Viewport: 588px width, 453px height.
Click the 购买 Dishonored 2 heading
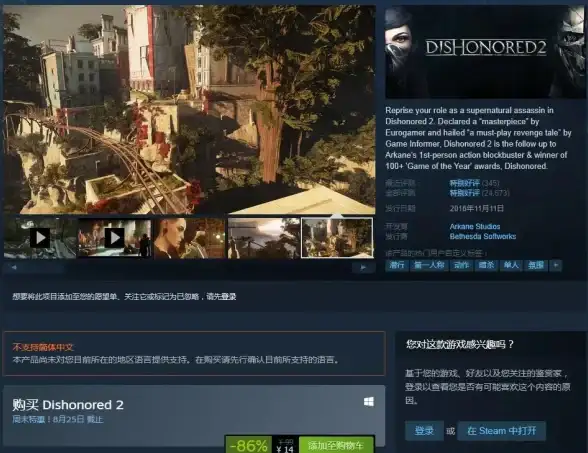68,405
